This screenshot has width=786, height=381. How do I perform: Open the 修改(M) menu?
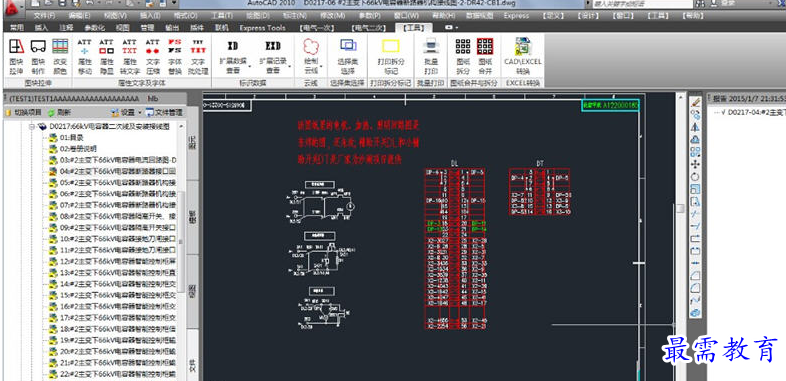[x=333, y=16]
